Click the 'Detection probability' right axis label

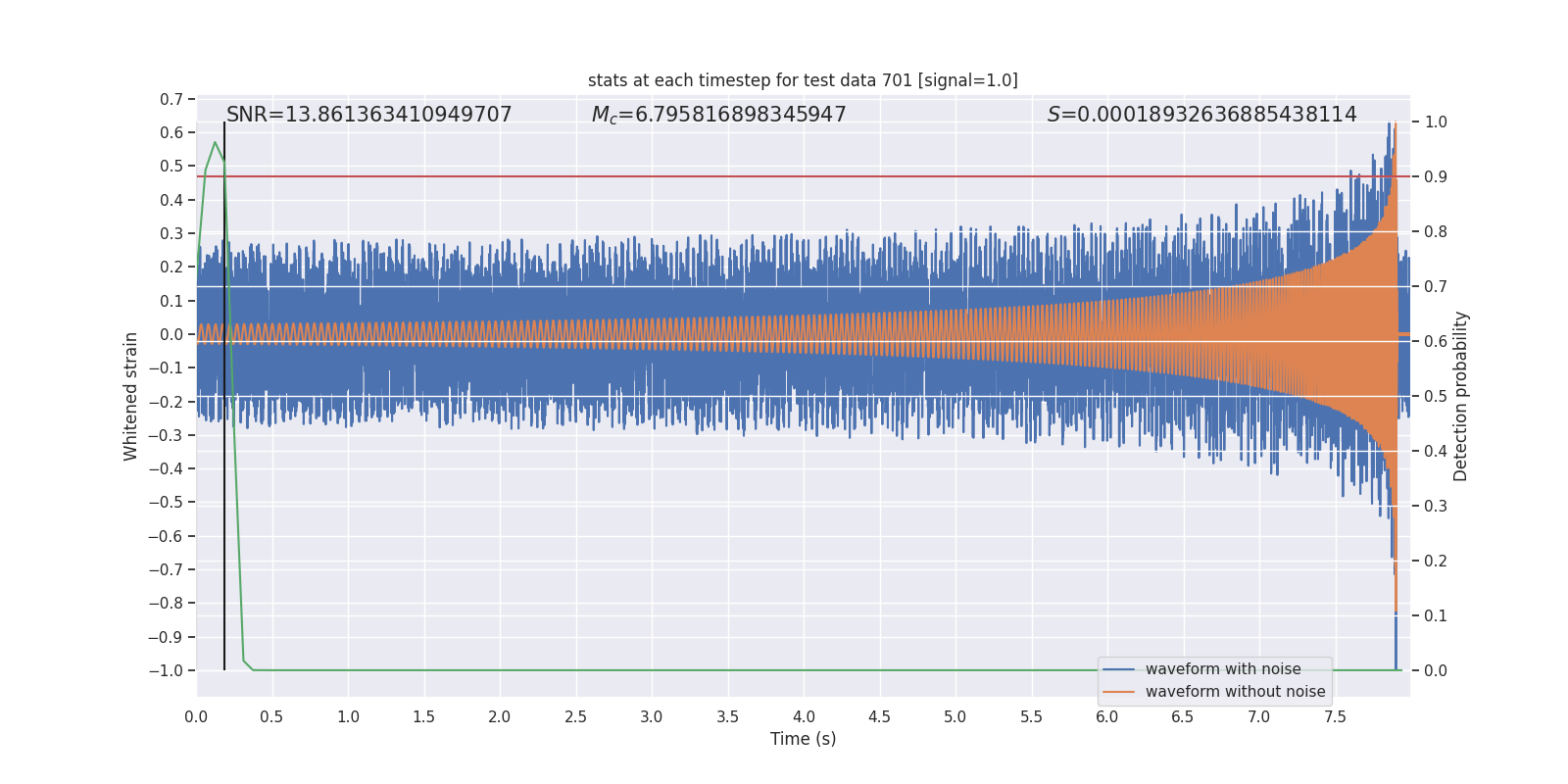(1460, 396)
